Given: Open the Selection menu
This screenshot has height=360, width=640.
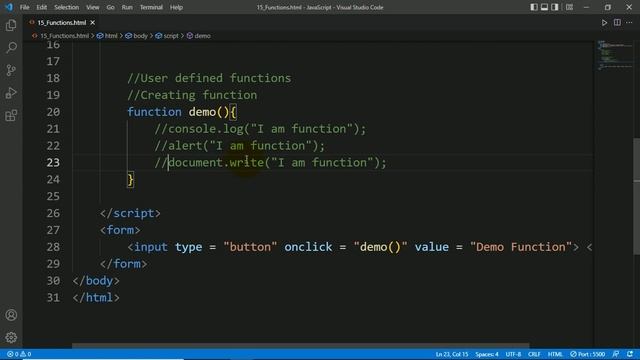Looking at the screenshot, I should pos(67,7).
